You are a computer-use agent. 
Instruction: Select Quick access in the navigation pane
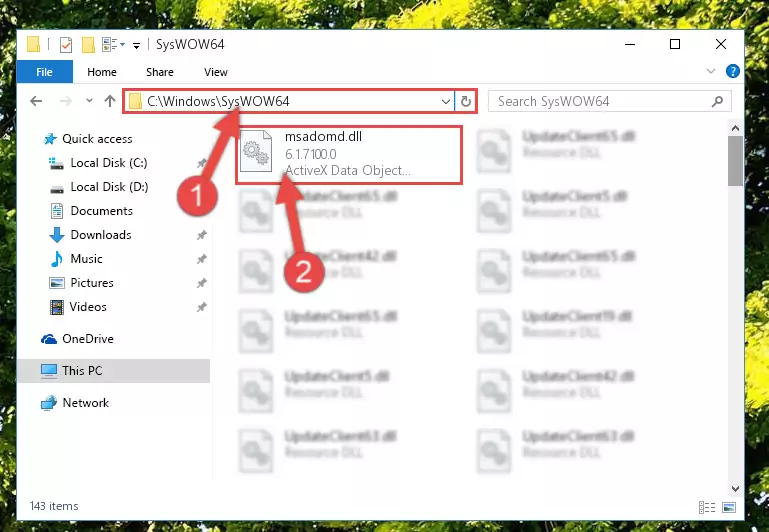(97, 139)
